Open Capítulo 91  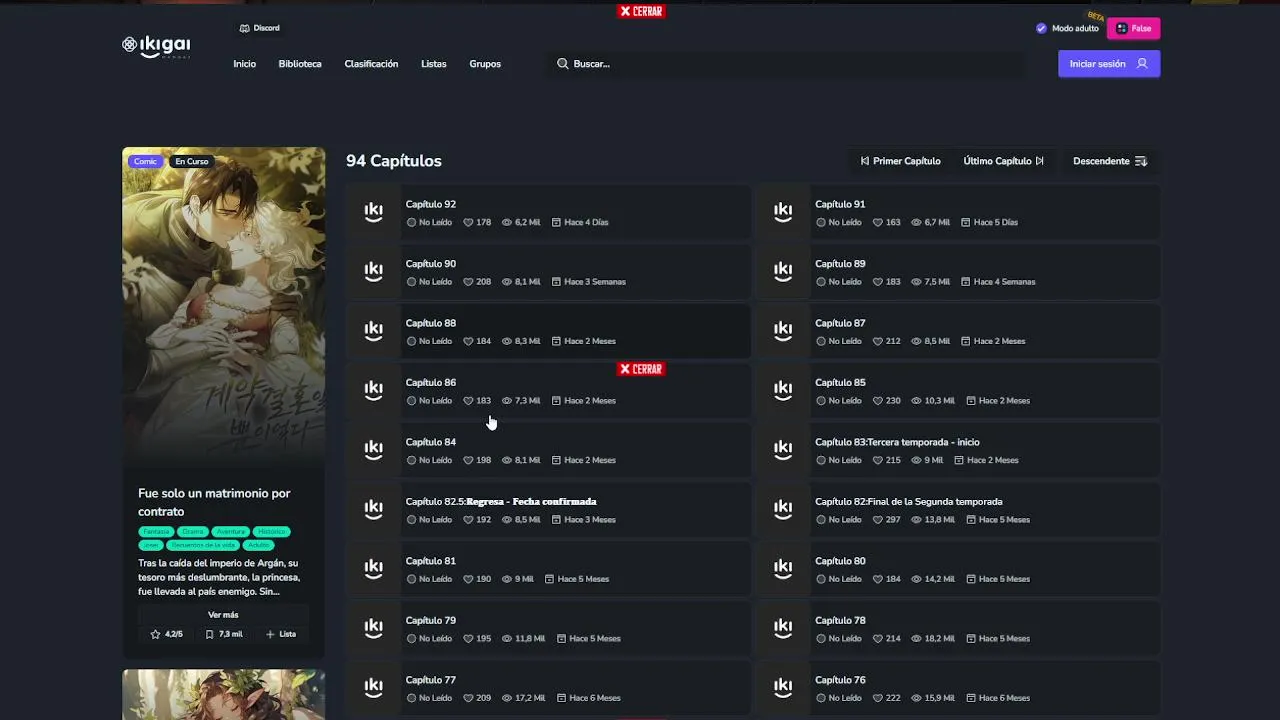click(x=958, y=212)
